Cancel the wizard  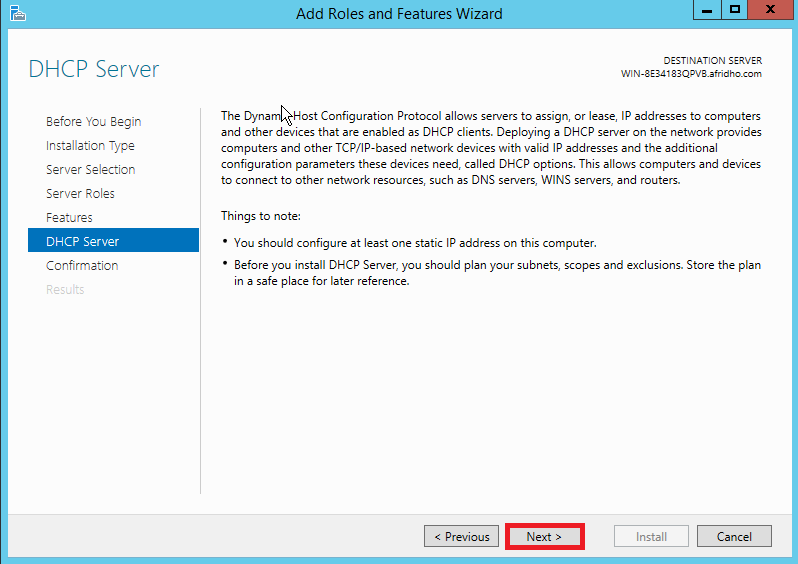point(734,537)
